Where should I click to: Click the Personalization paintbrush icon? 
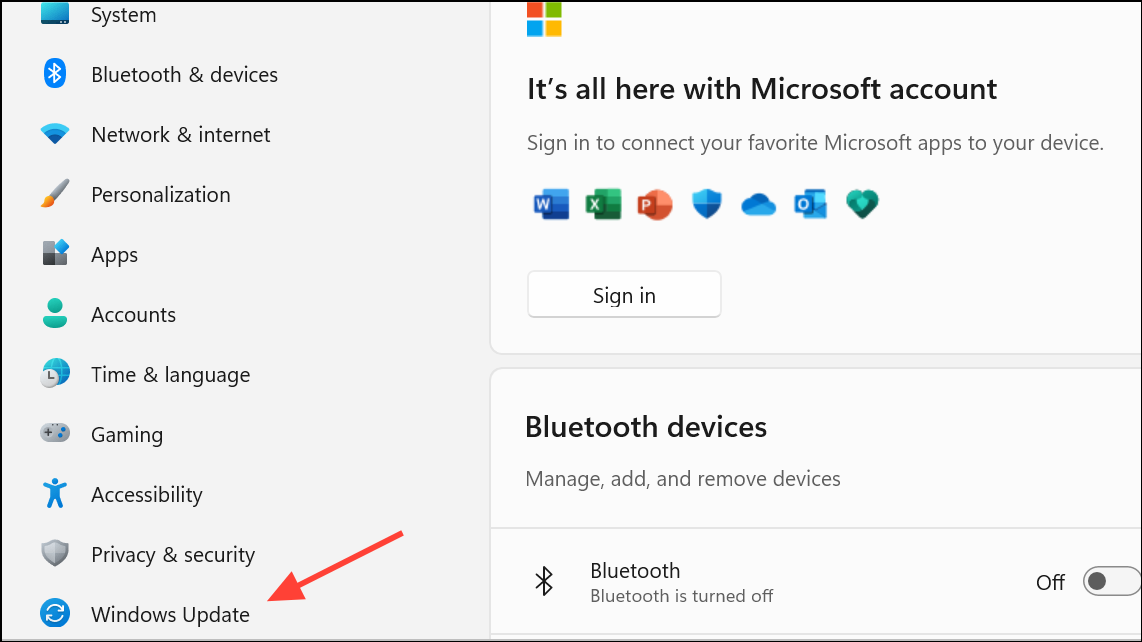(x=55, y=194)
